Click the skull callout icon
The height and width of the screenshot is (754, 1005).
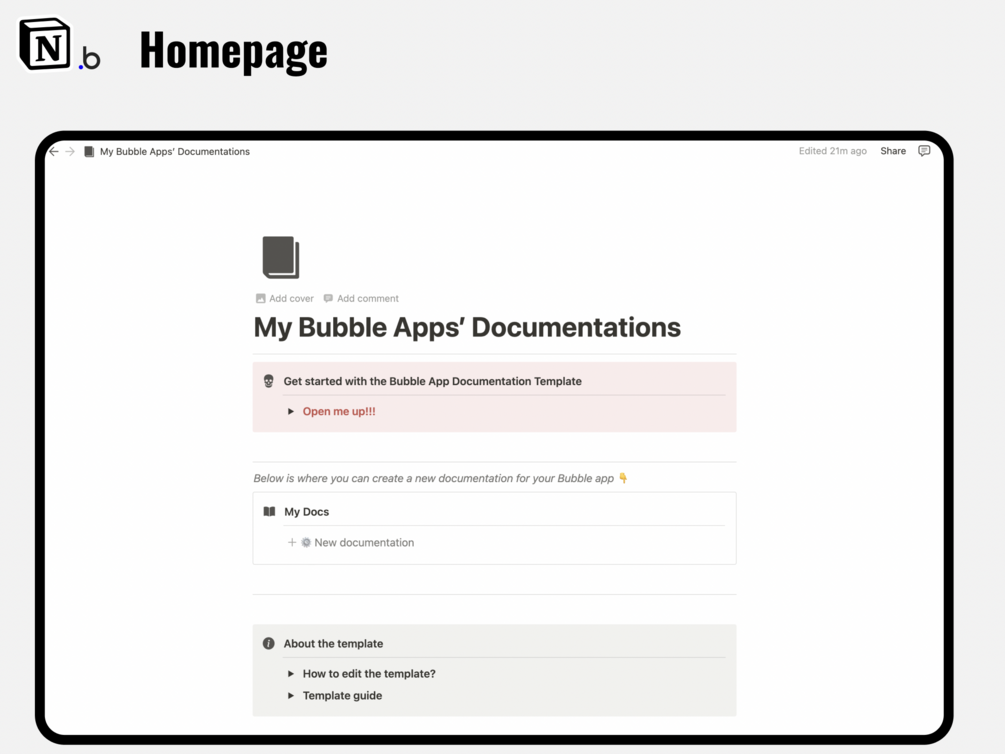click(269, 381)
